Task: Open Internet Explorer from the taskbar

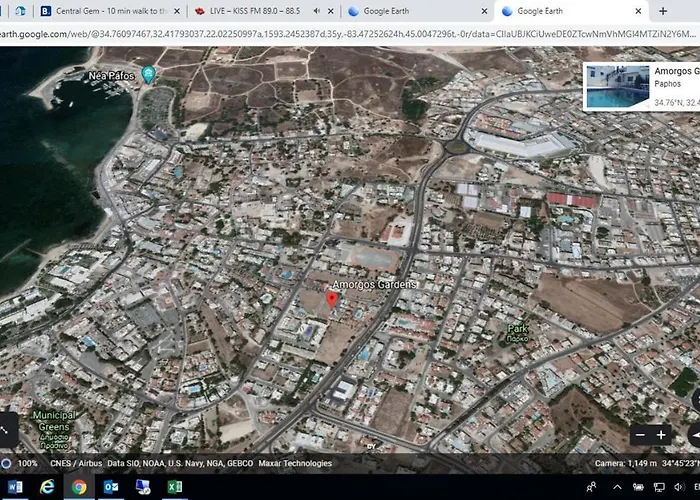Action: point(46,487)
